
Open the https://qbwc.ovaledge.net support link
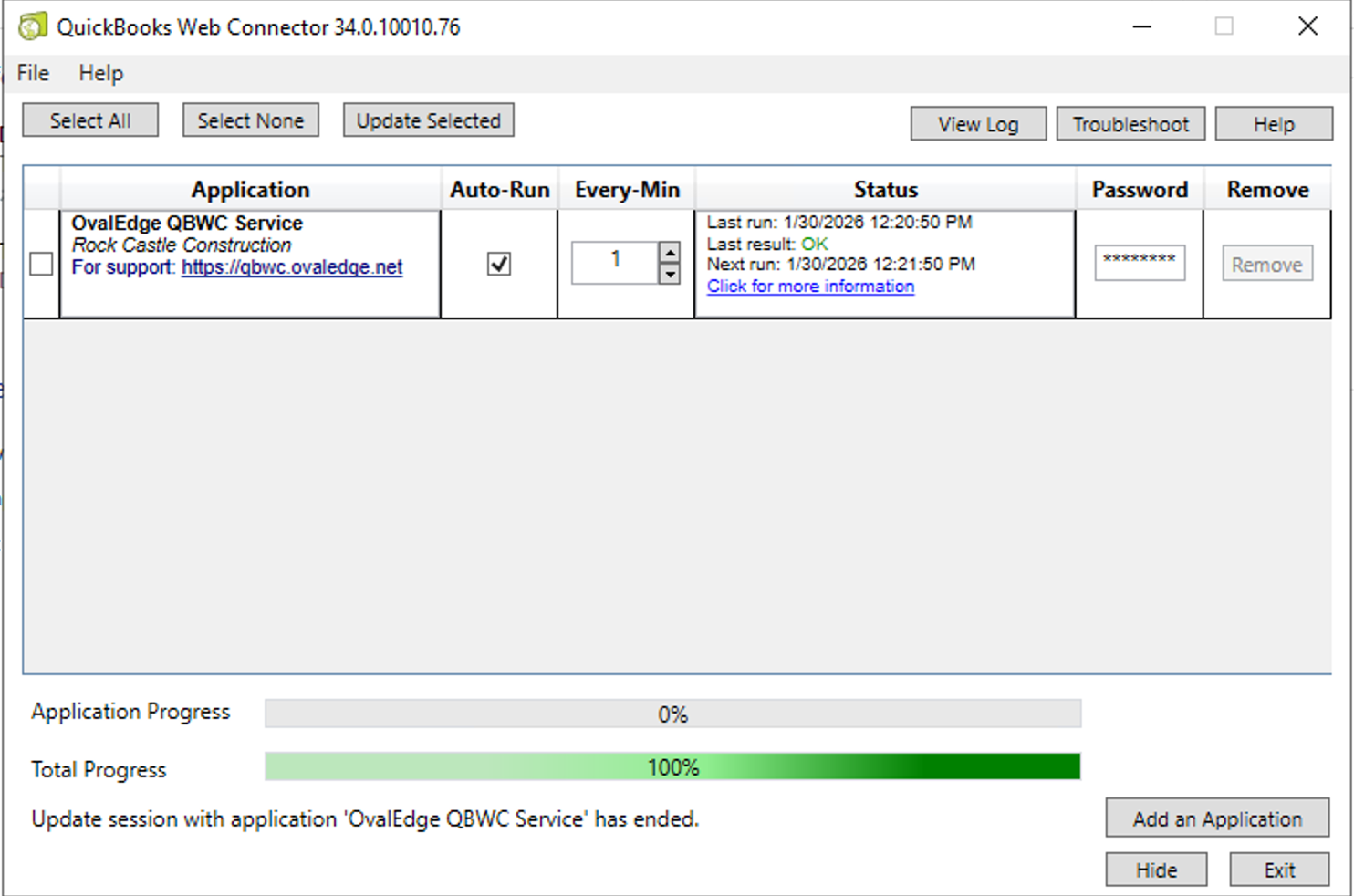pyautogui.click(x=292, y=267)
